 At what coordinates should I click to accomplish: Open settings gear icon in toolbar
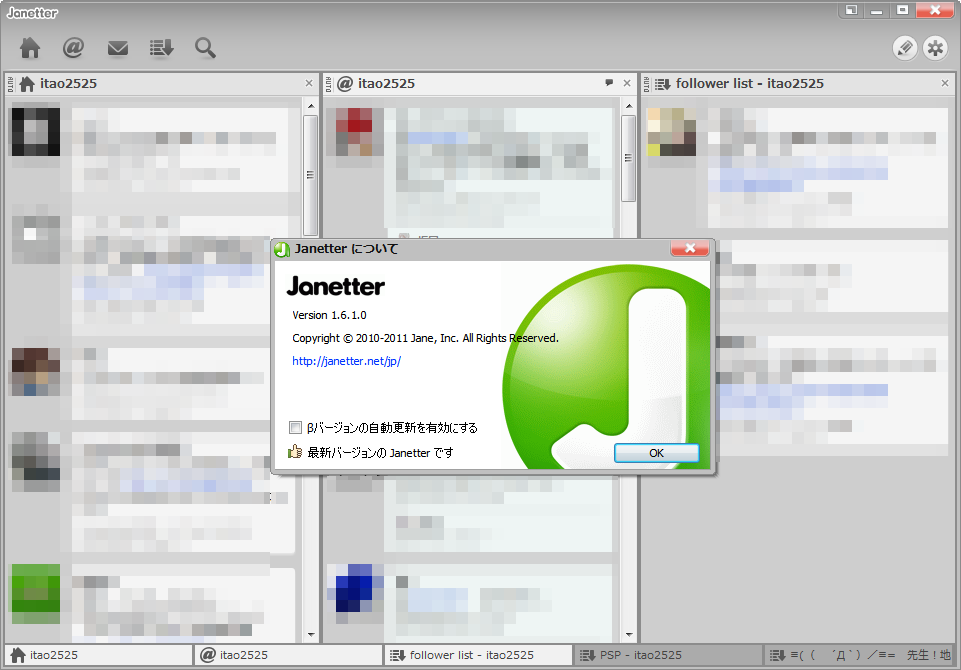tap(935, 48)
